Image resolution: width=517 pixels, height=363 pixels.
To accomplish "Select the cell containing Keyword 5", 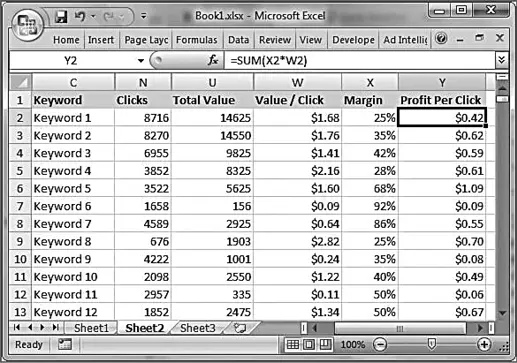I will tap(73, 189).
